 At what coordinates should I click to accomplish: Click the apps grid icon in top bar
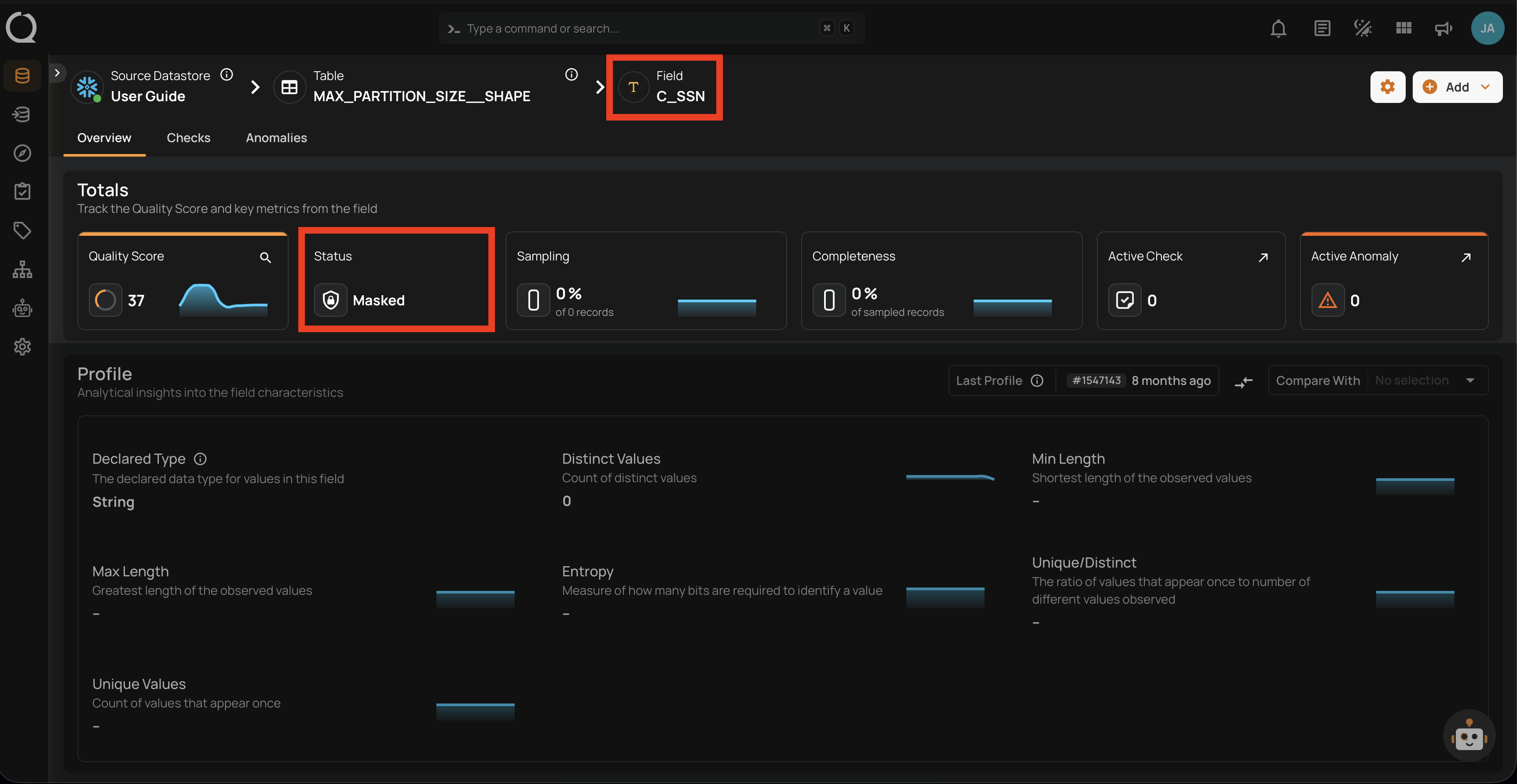point(1403,28)
